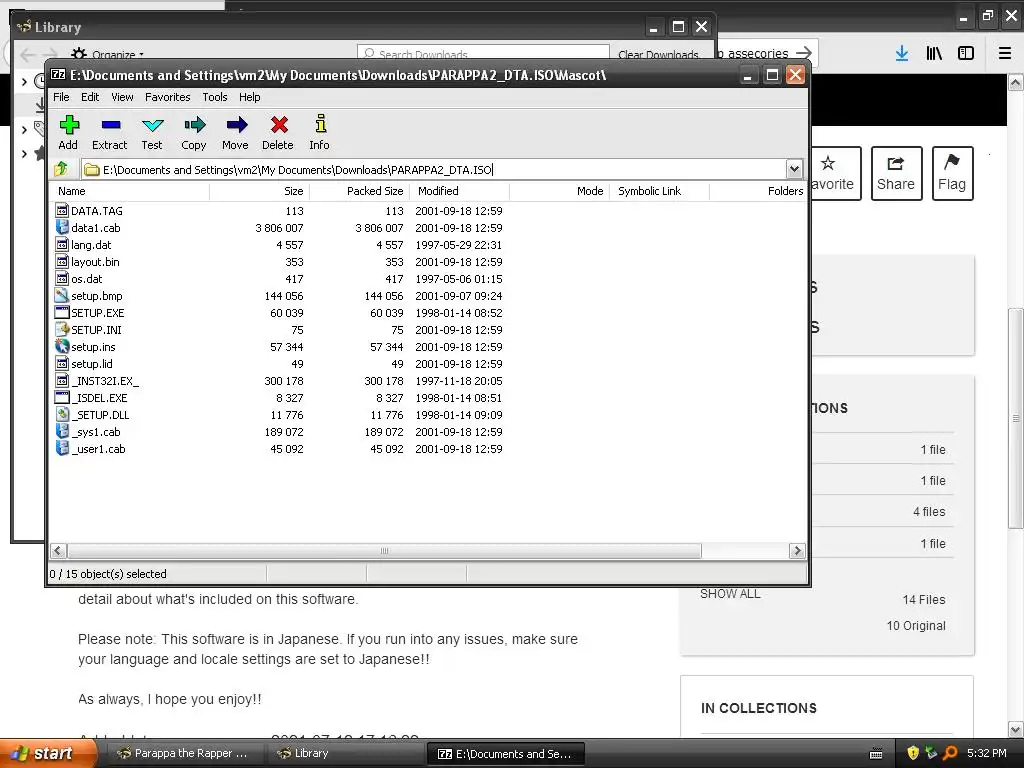
Task: Click the browser page scroll-down arrow
Action: (x=1016, y=729)
